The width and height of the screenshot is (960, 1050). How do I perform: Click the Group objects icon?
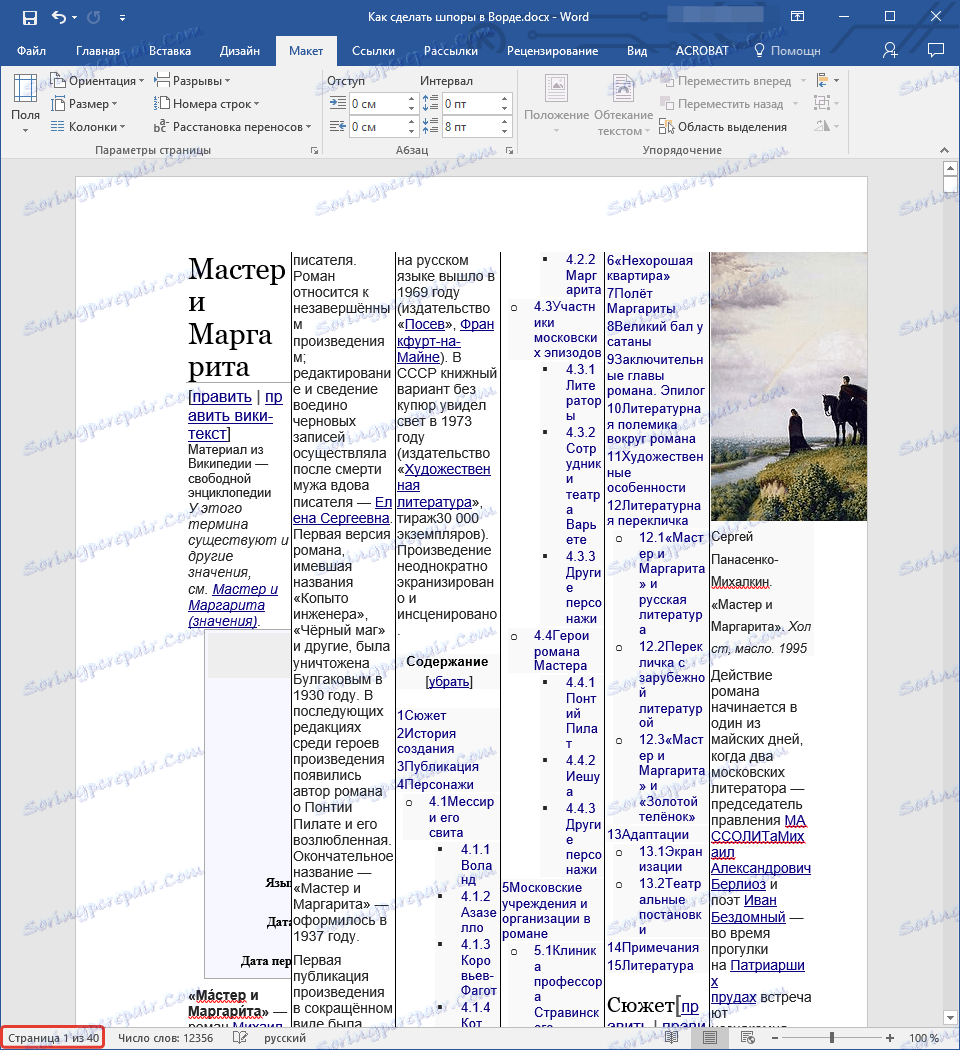point(826,103)
